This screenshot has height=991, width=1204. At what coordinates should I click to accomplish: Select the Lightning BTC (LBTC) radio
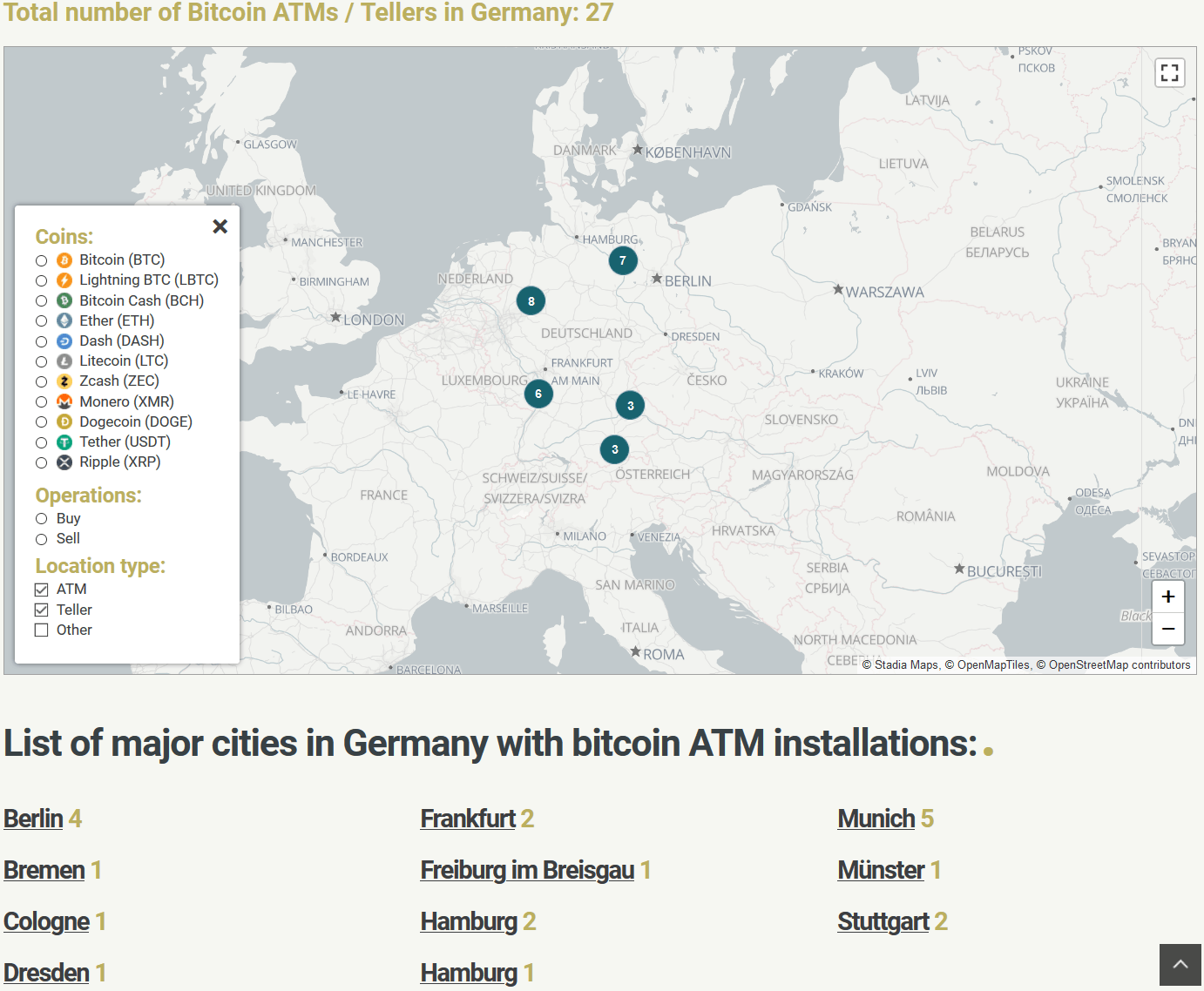click(x=41, y=280)
